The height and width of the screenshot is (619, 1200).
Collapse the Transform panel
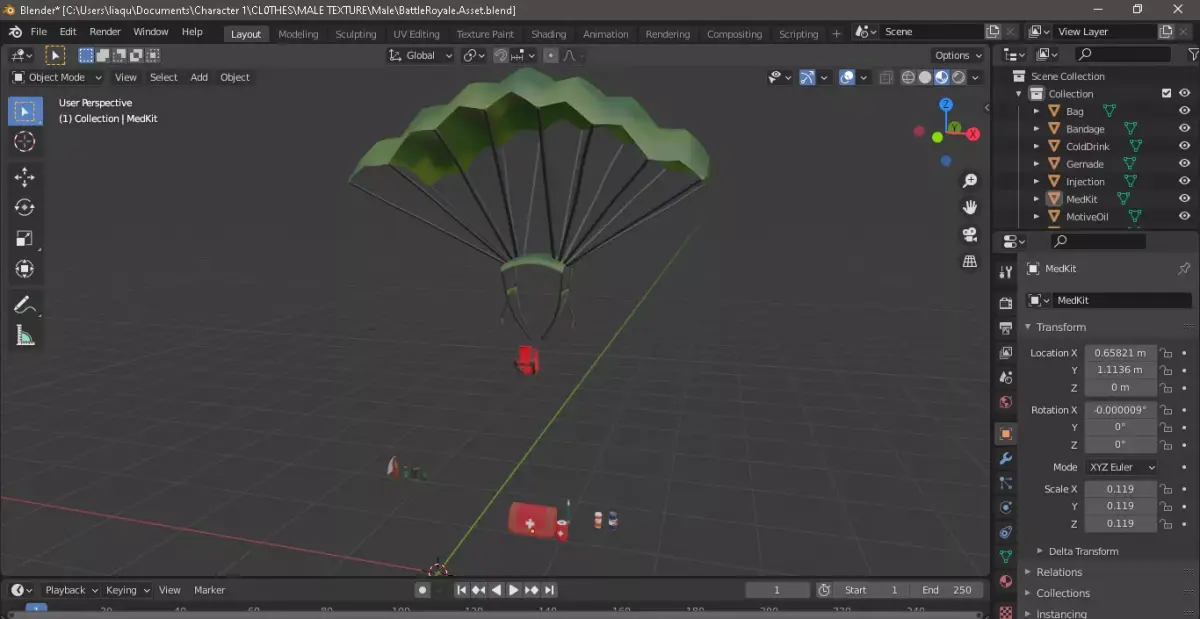tap(1028, 327)
